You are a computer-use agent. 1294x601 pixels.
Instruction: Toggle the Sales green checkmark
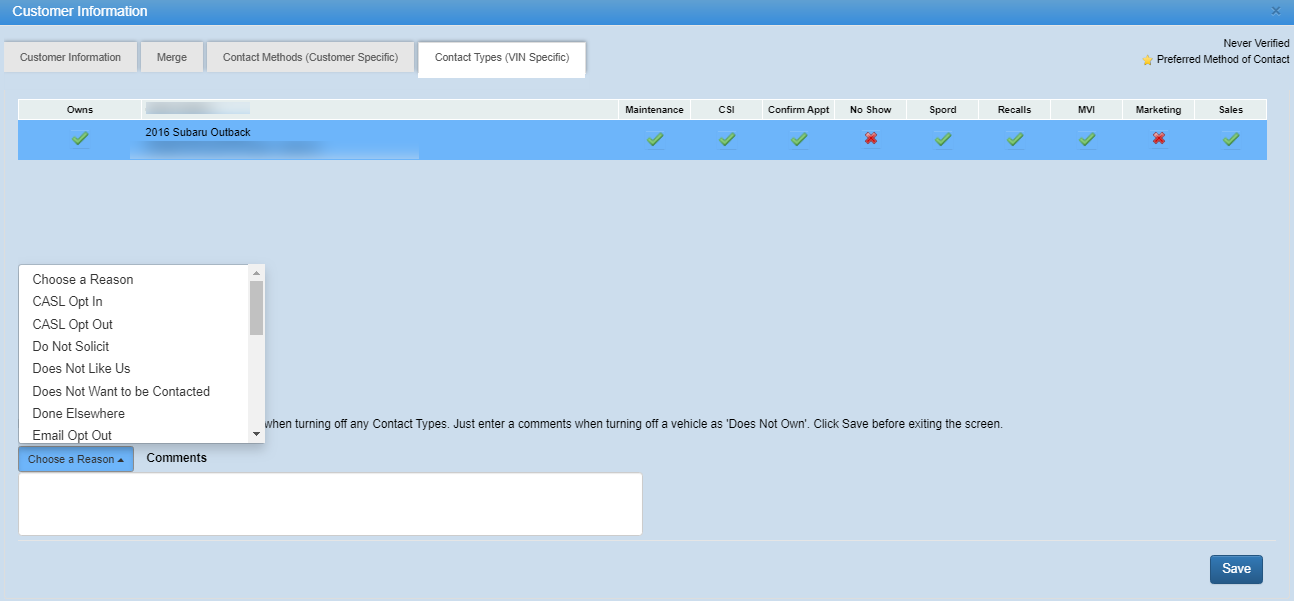coord(1231,139)
